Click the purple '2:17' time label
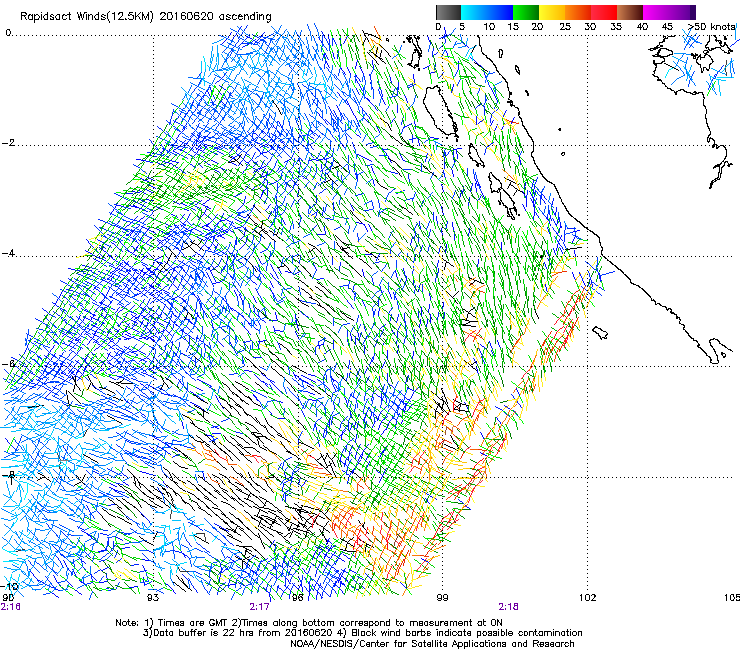The width and height of the screenshot is (740, 650). point(260,607)
